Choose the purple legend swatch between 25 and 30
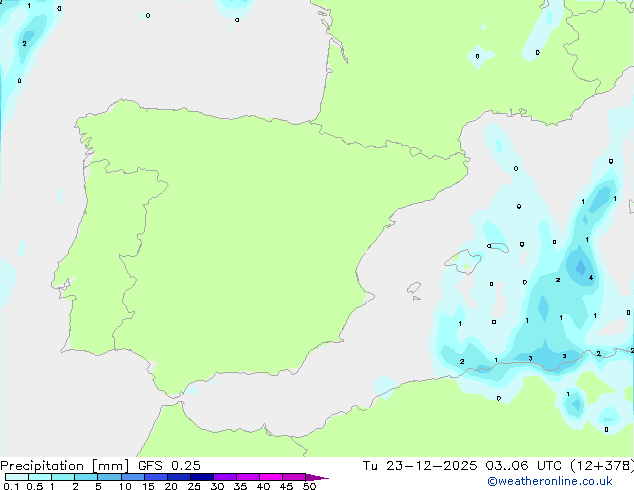The image size is (634, 490). (x=203, y=478)
